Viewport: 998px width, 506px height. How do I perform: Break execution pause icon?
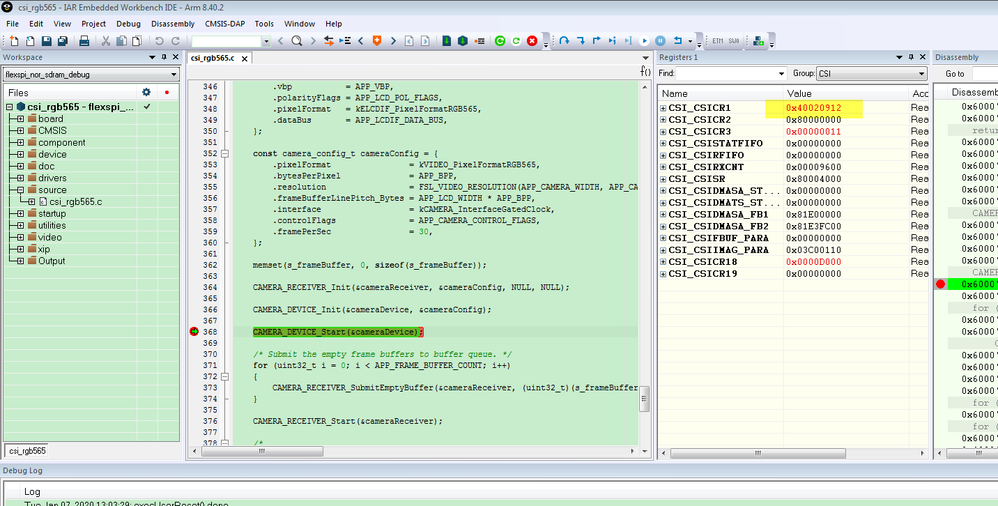click(x=661, y=41)
